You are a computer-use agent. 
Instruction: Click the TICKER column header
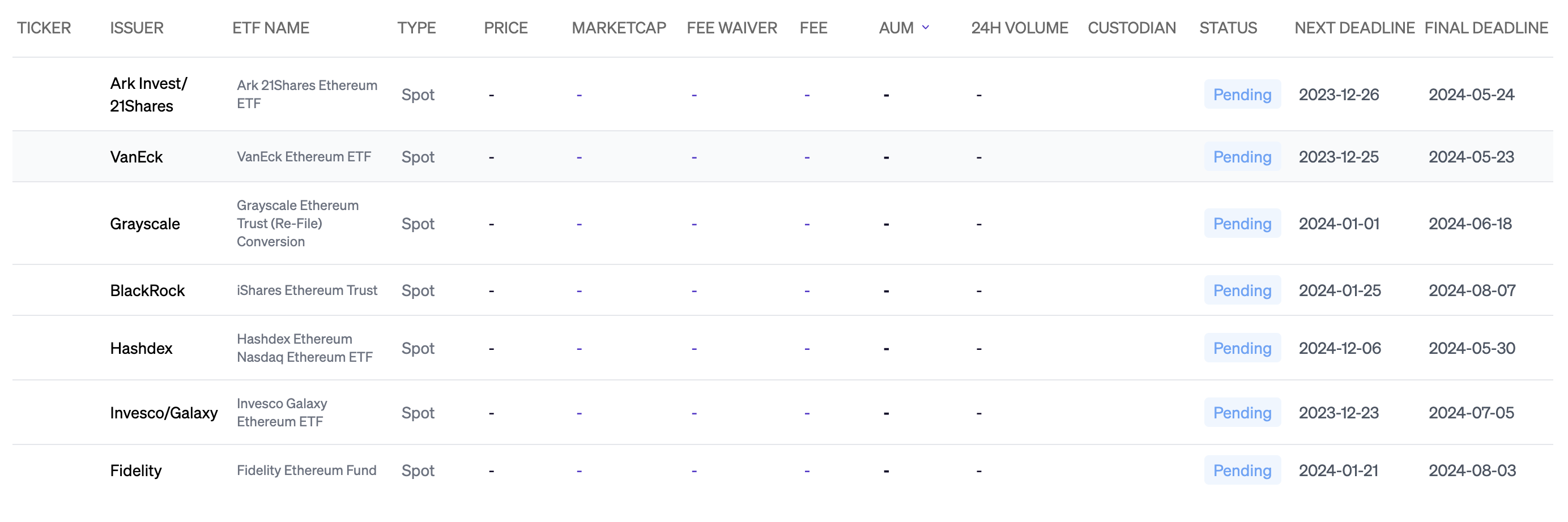pos(44,28)
